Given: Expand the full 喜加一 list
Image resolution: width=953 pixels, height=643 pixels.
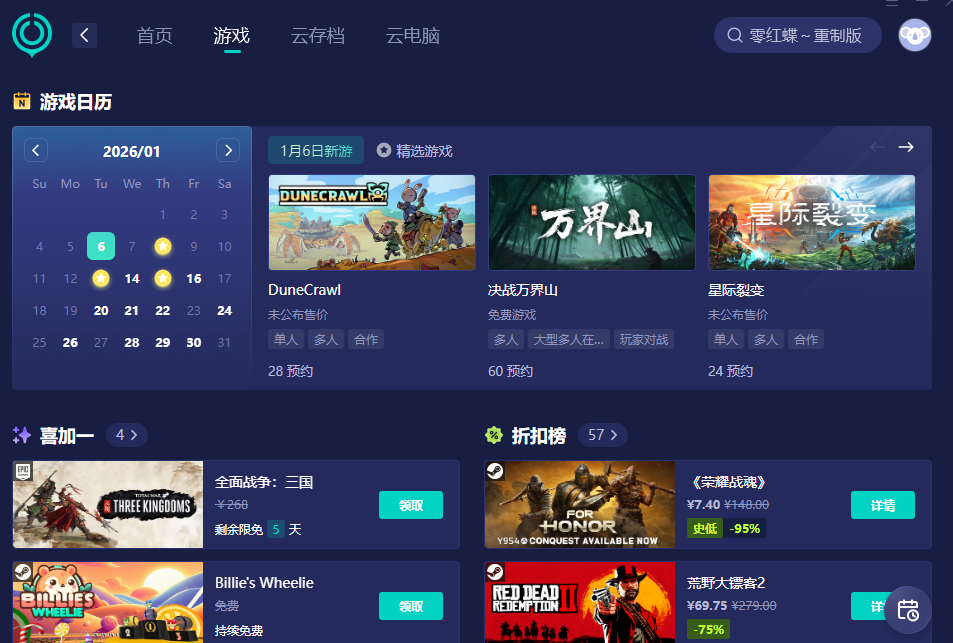Looking at the screenshot, I should [126, 434].
